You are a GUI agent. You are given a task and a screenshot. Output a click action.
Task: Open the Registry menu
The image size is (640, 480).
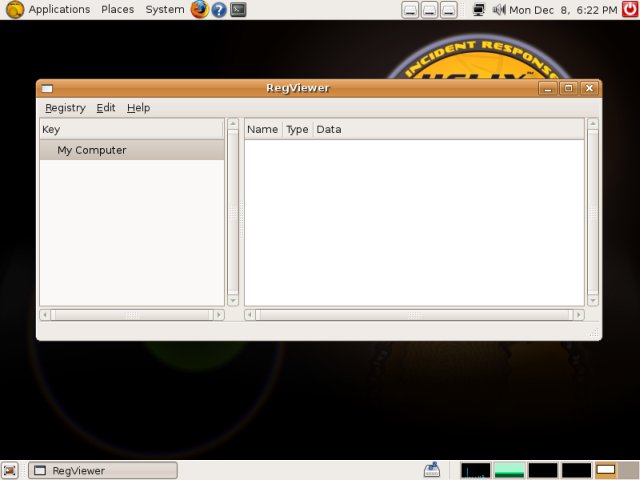65,108
